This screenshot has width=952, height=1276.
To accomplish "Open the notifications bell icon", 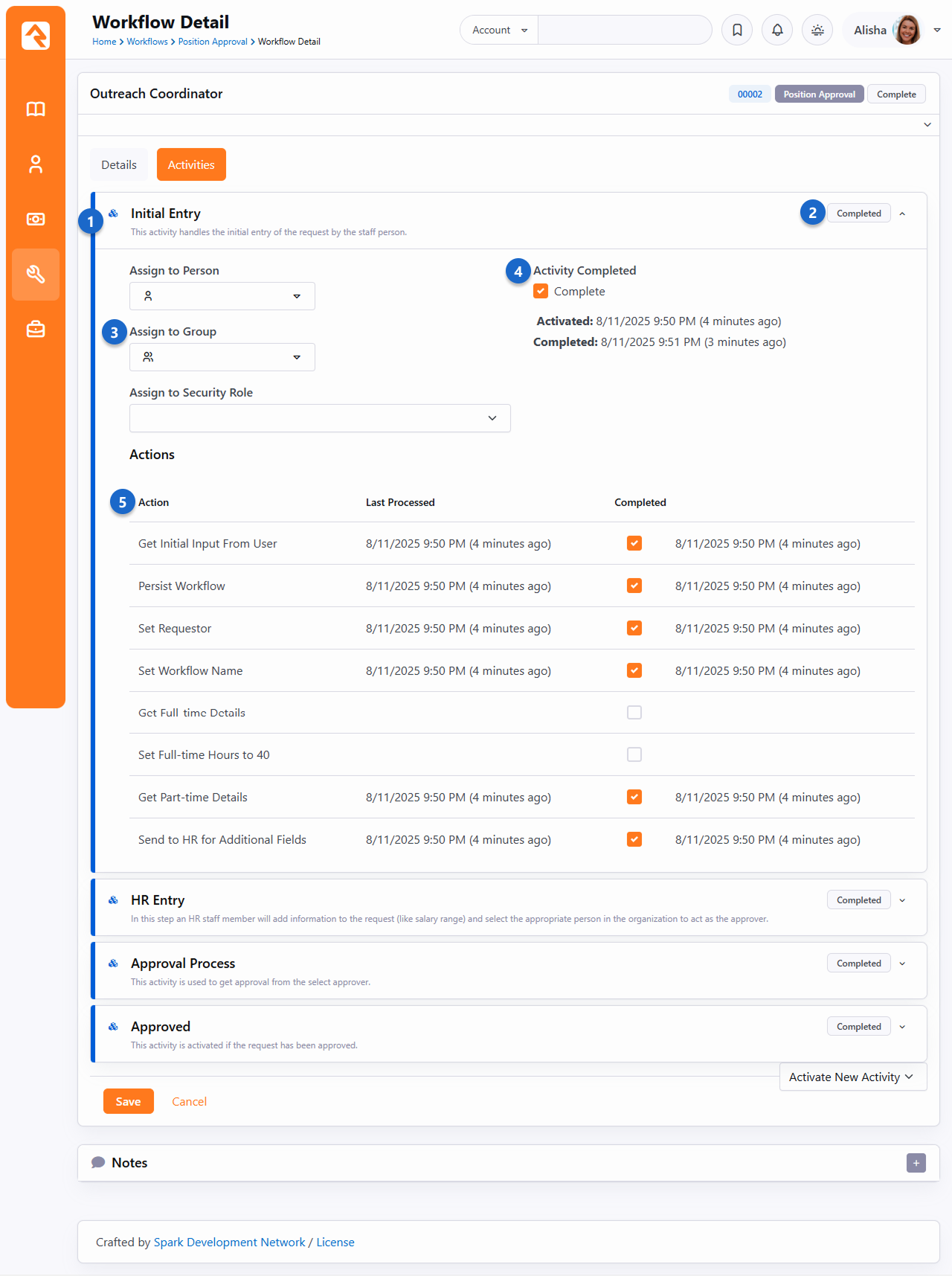I will [777, 31].
